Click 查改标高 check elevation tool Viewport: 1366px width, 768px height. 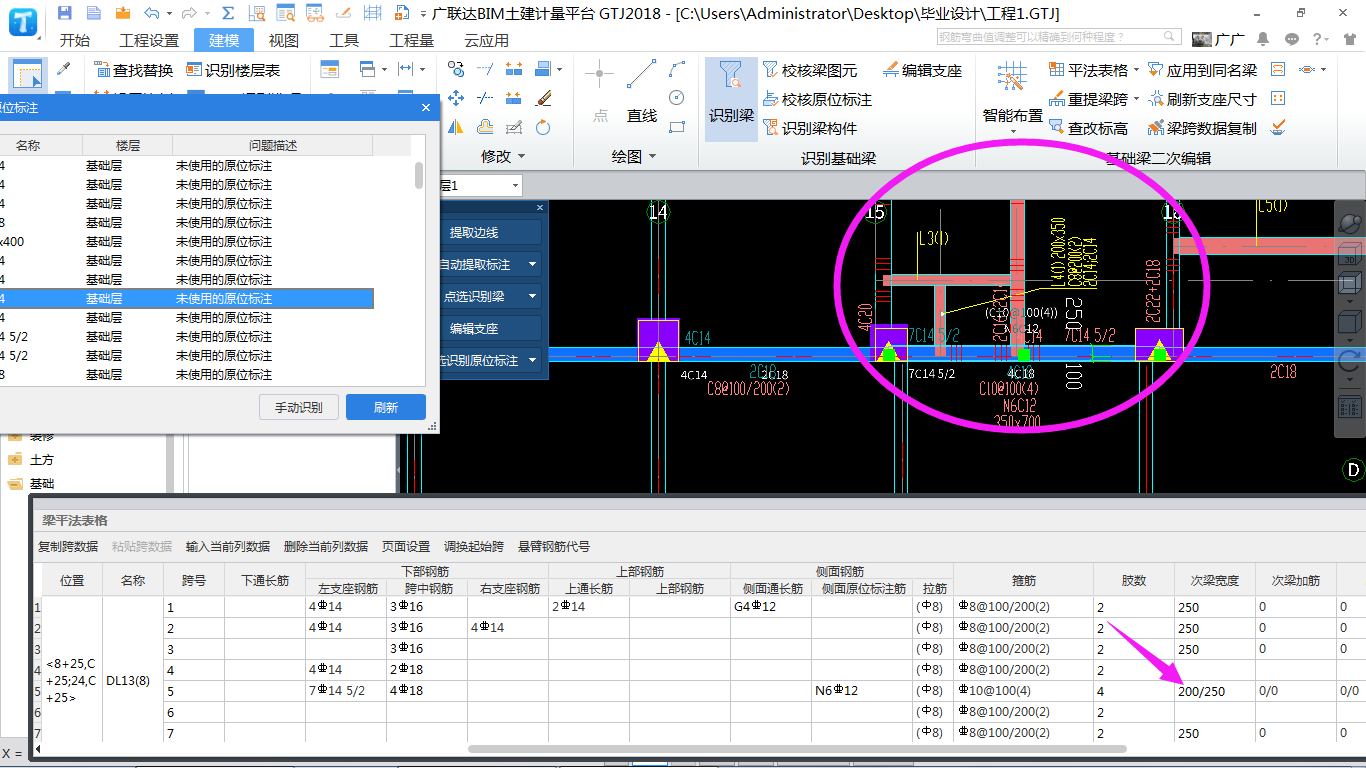1088,128
